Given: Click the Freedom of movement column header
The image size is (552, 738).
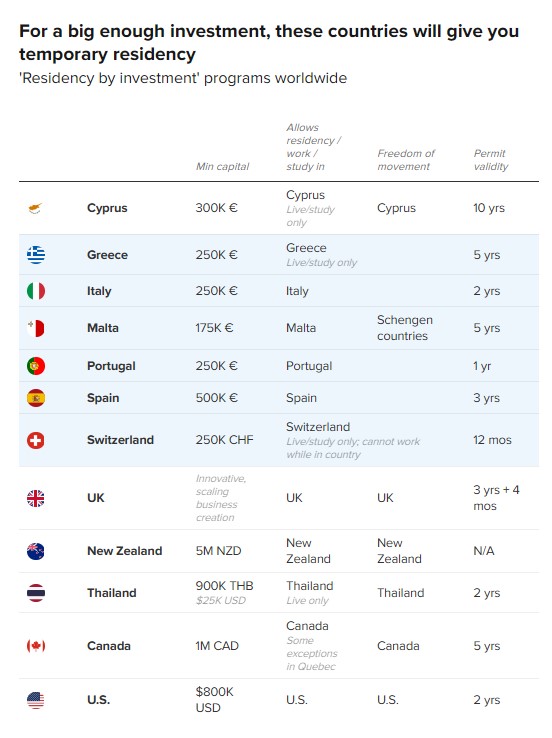Looking at the screenshot, I should [x=406, y=160].
